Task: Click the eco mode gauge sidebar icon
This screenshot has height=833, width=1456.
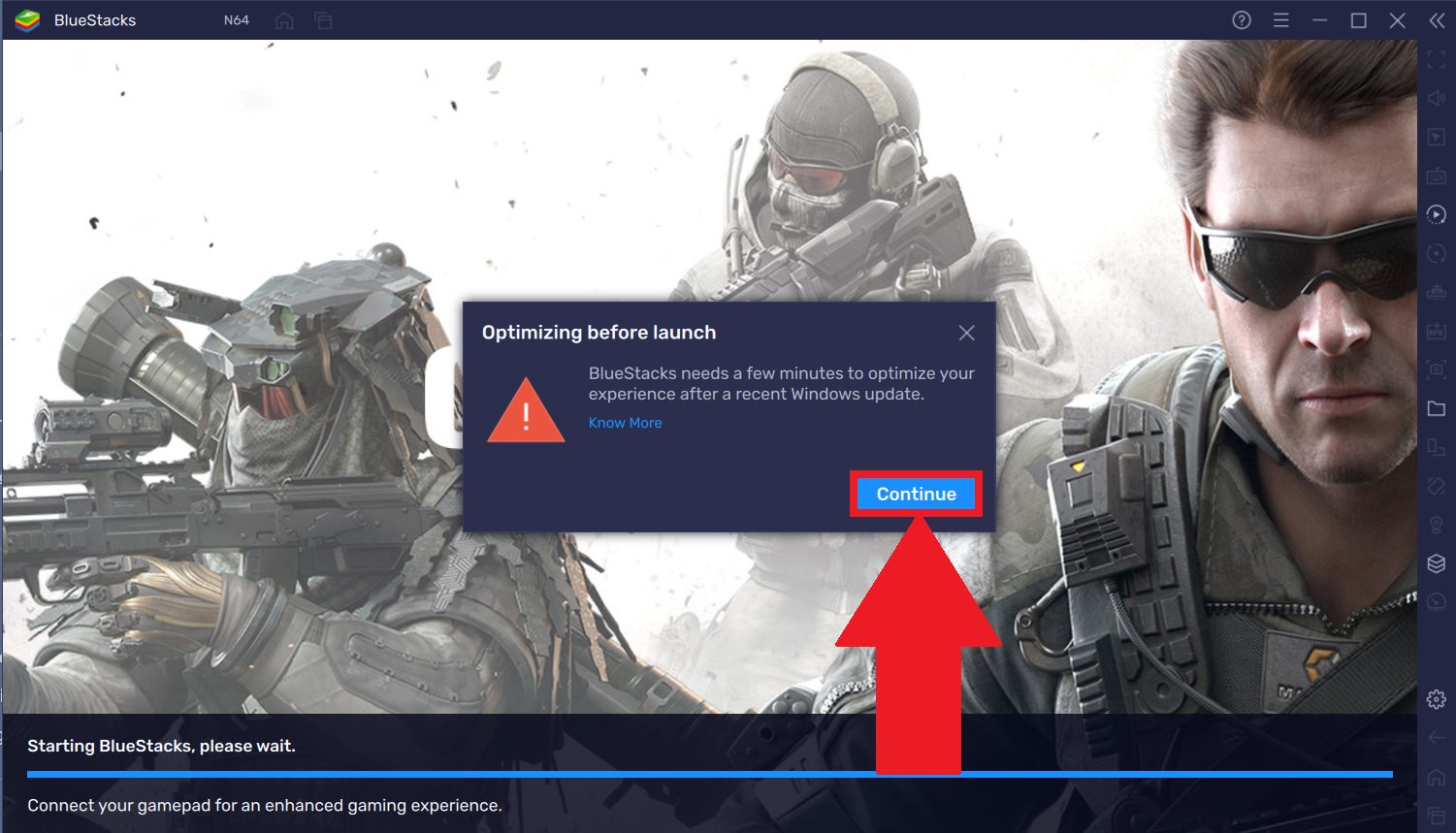Action: point(1437,602)
